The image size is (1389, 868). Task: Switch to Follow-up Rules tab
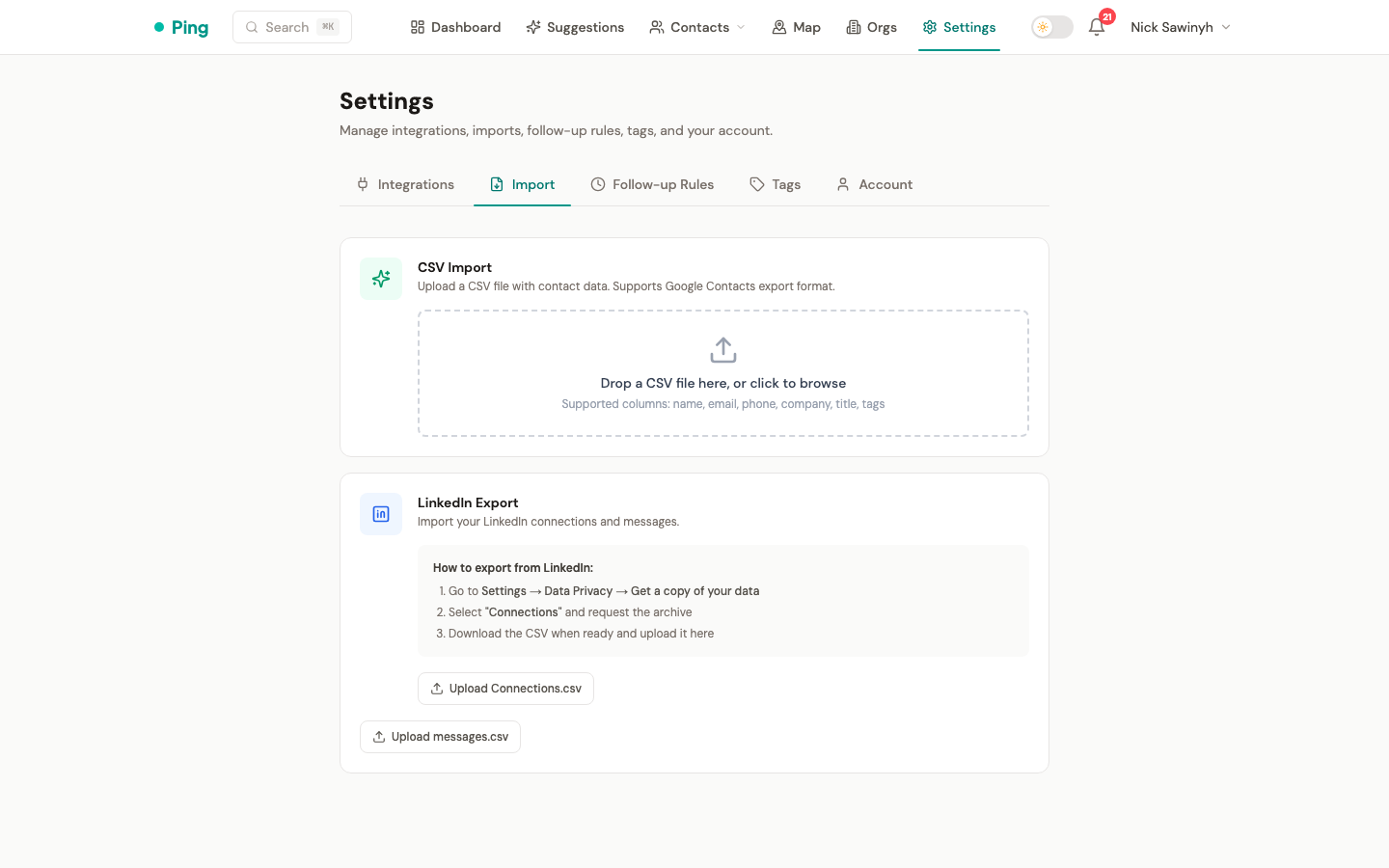tap(652, 184)
